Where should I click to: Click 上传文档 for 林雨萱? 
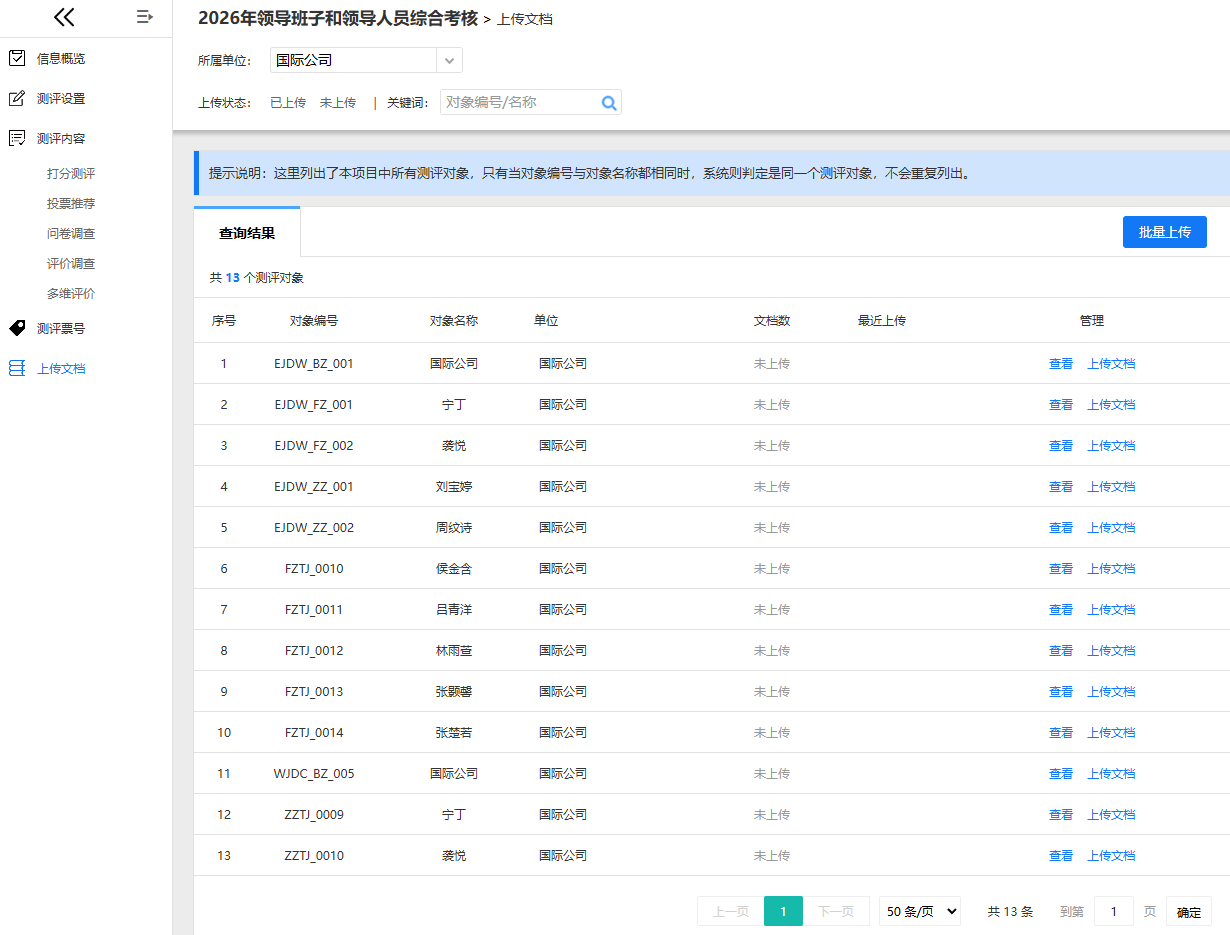(1111, 650)
